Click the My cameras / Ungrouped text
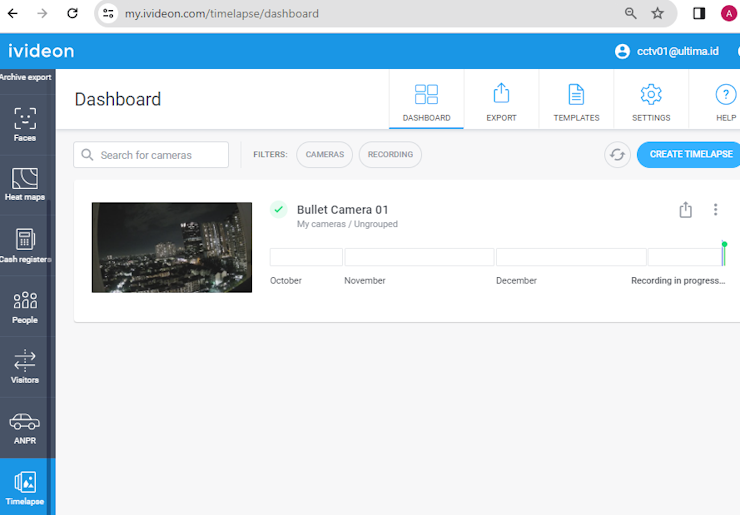Screen dimensions: 740x515 [347, 224]
